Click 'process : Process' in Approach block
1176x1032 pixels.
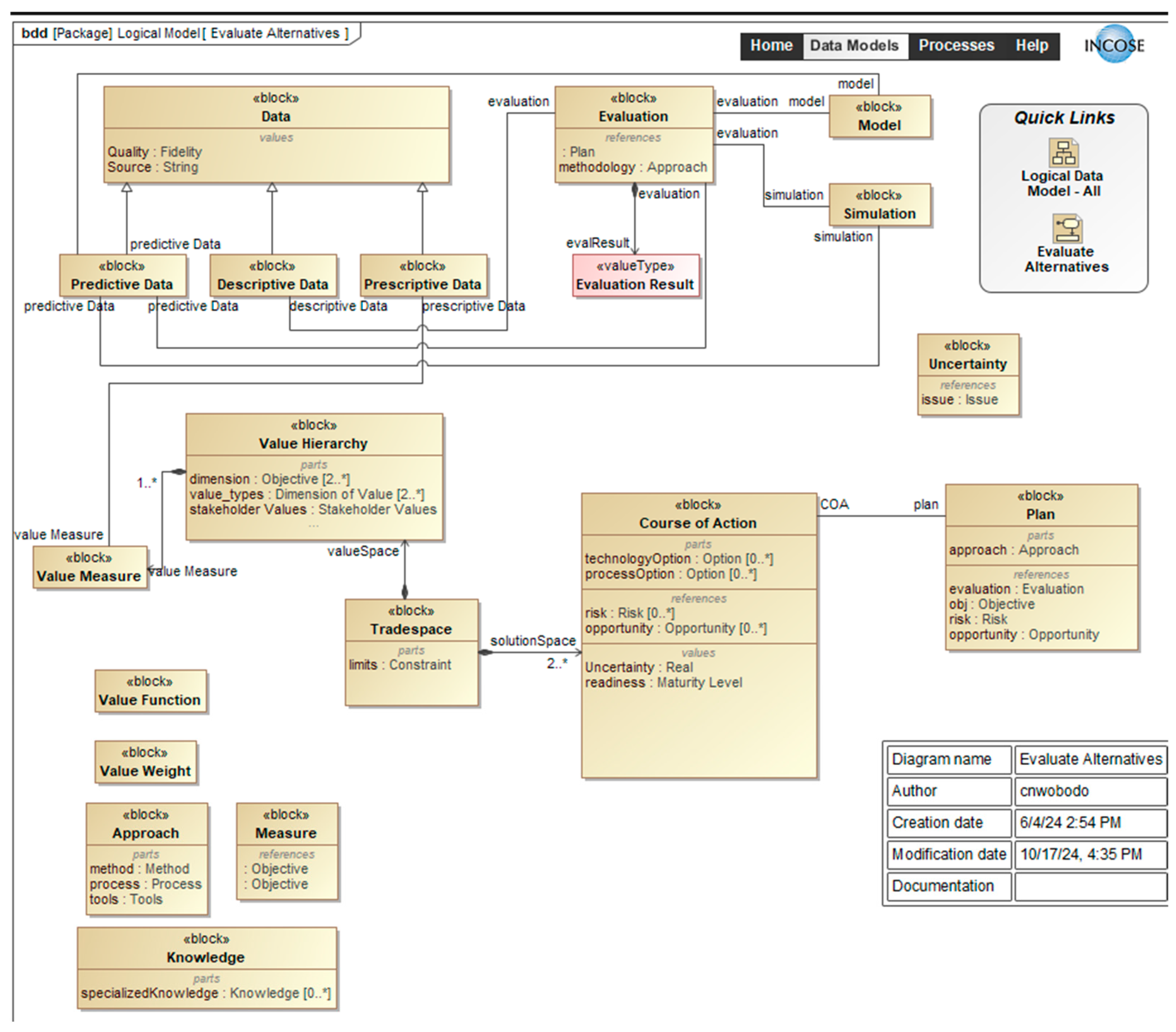[146, 884]
